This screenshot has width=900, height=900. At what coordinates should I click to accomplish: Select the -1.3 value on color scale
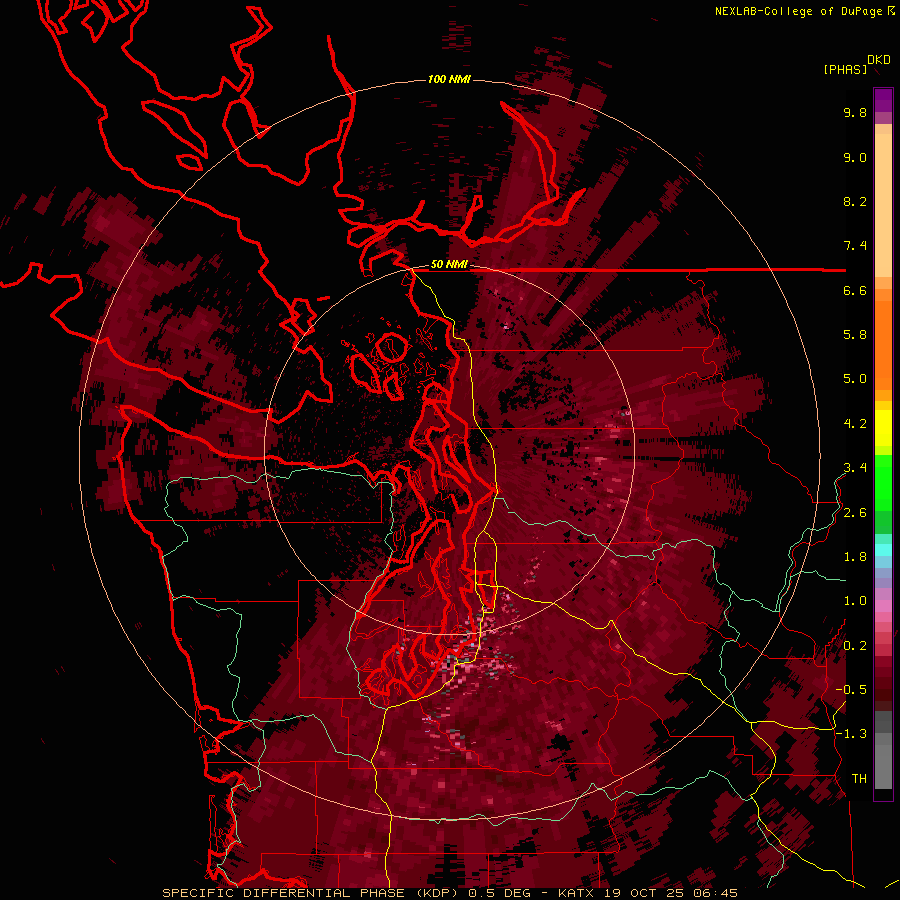(851, 734)
